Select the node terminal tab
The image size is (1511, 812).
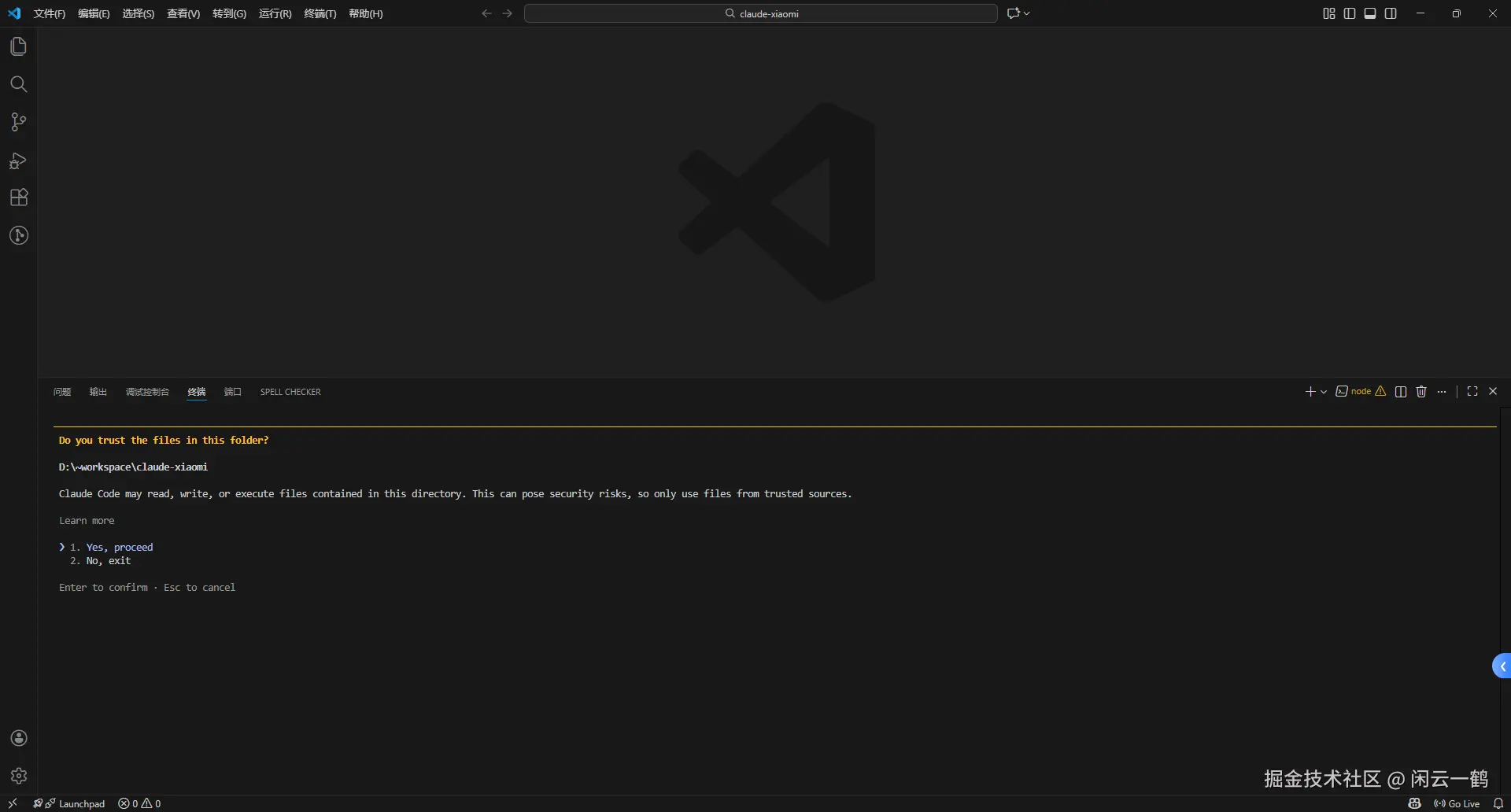[x=1354, y=391]
